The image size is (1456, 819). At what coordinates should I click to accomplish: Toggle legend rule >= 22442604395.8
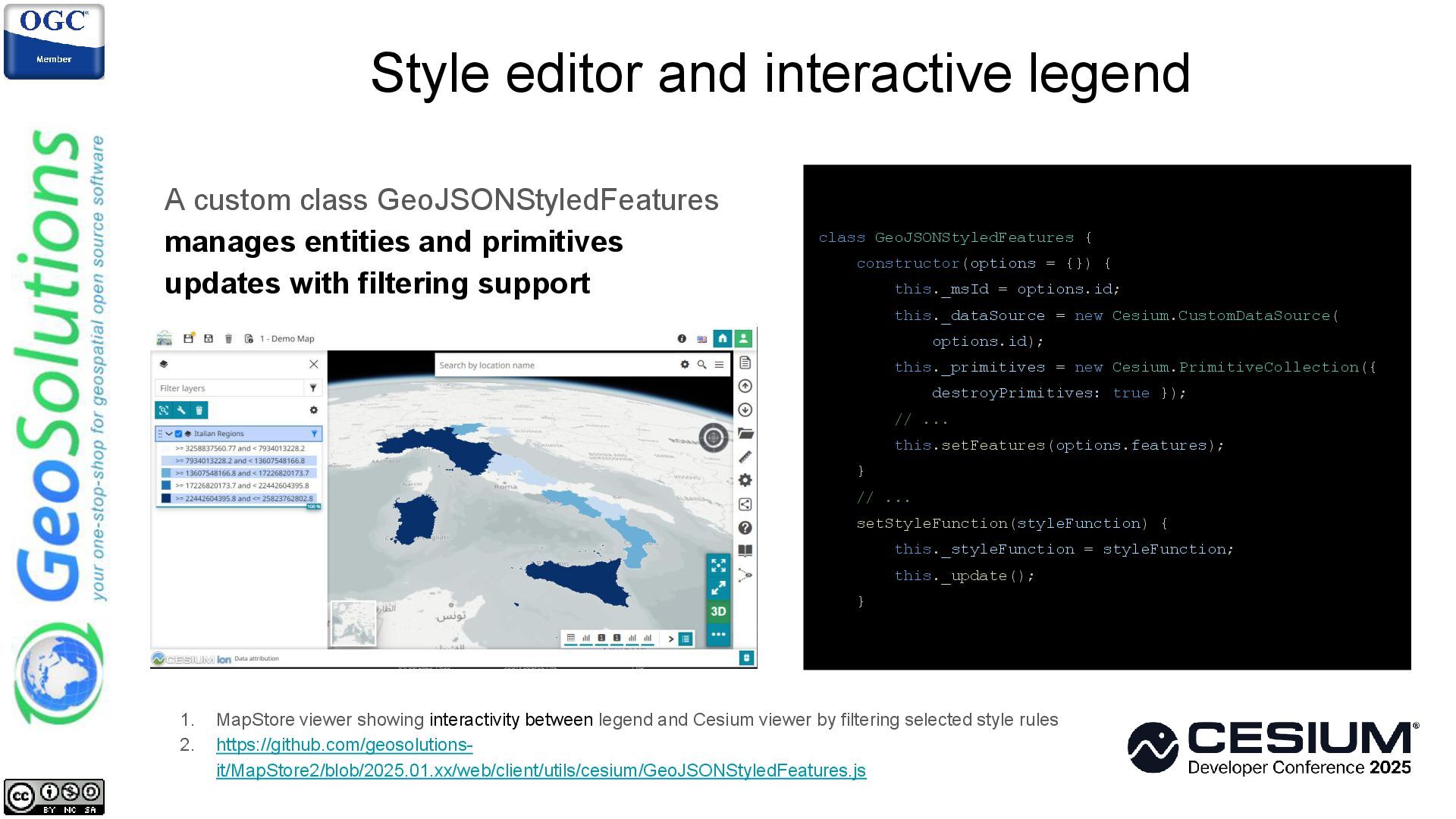[240, 498]
